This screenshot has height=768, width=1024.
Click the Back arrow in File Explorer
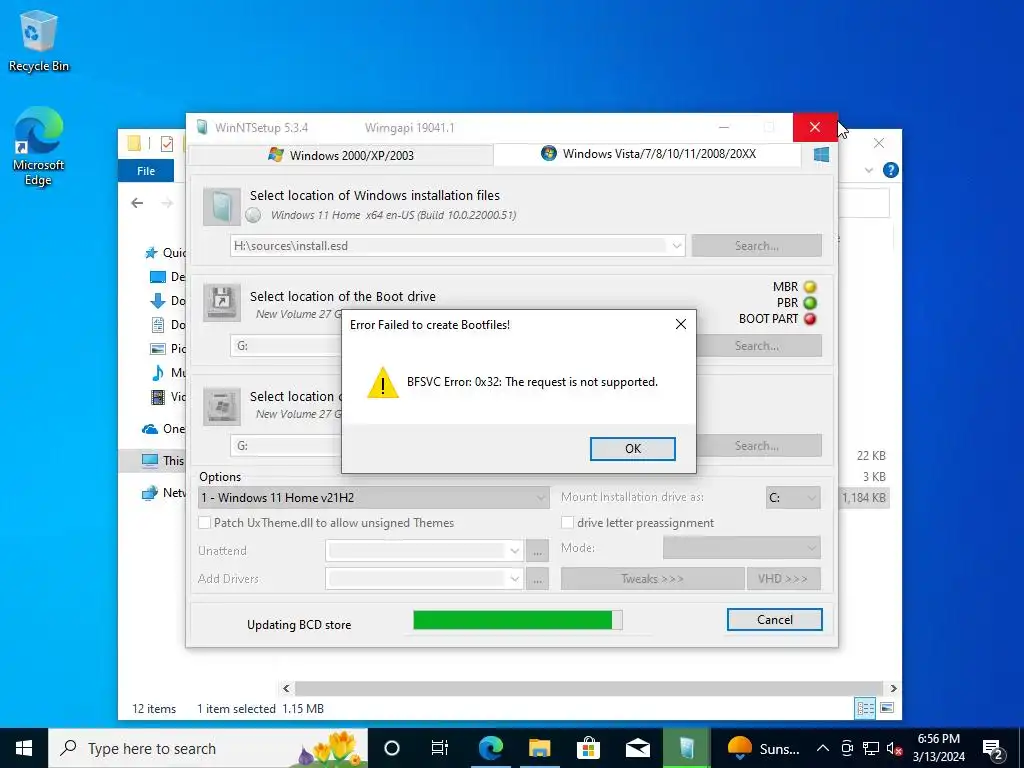tap(137, 203)
